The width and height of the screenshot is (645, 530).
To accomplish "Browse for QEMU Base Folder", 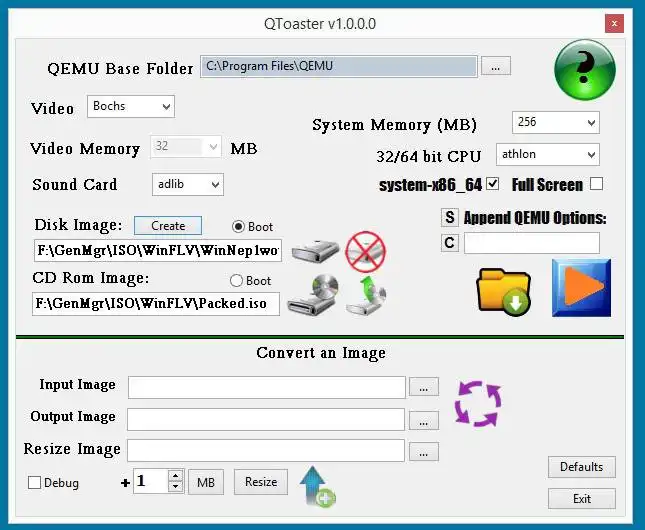I will [496, 66].
